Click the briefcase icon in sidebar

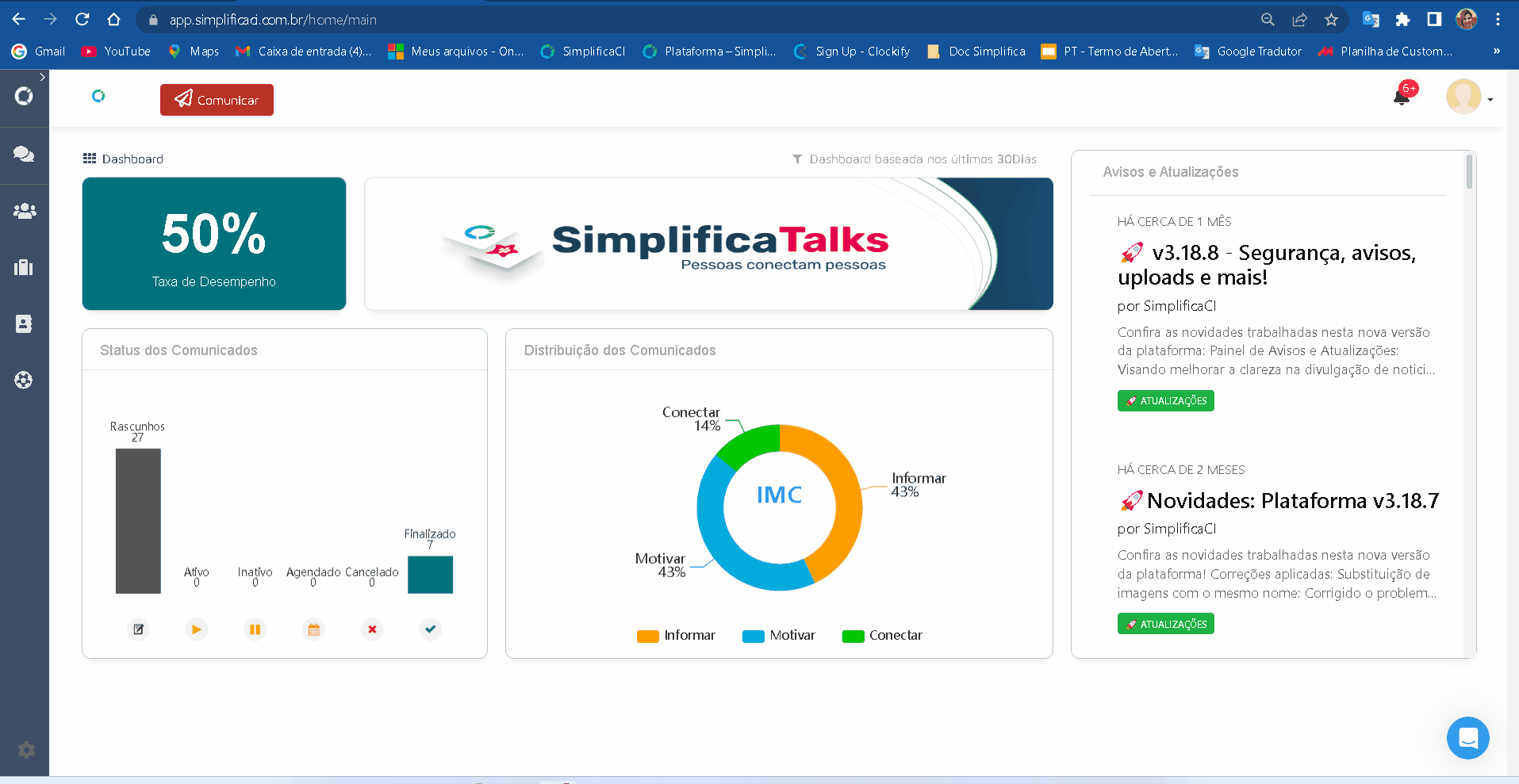(x=24, y=267)
